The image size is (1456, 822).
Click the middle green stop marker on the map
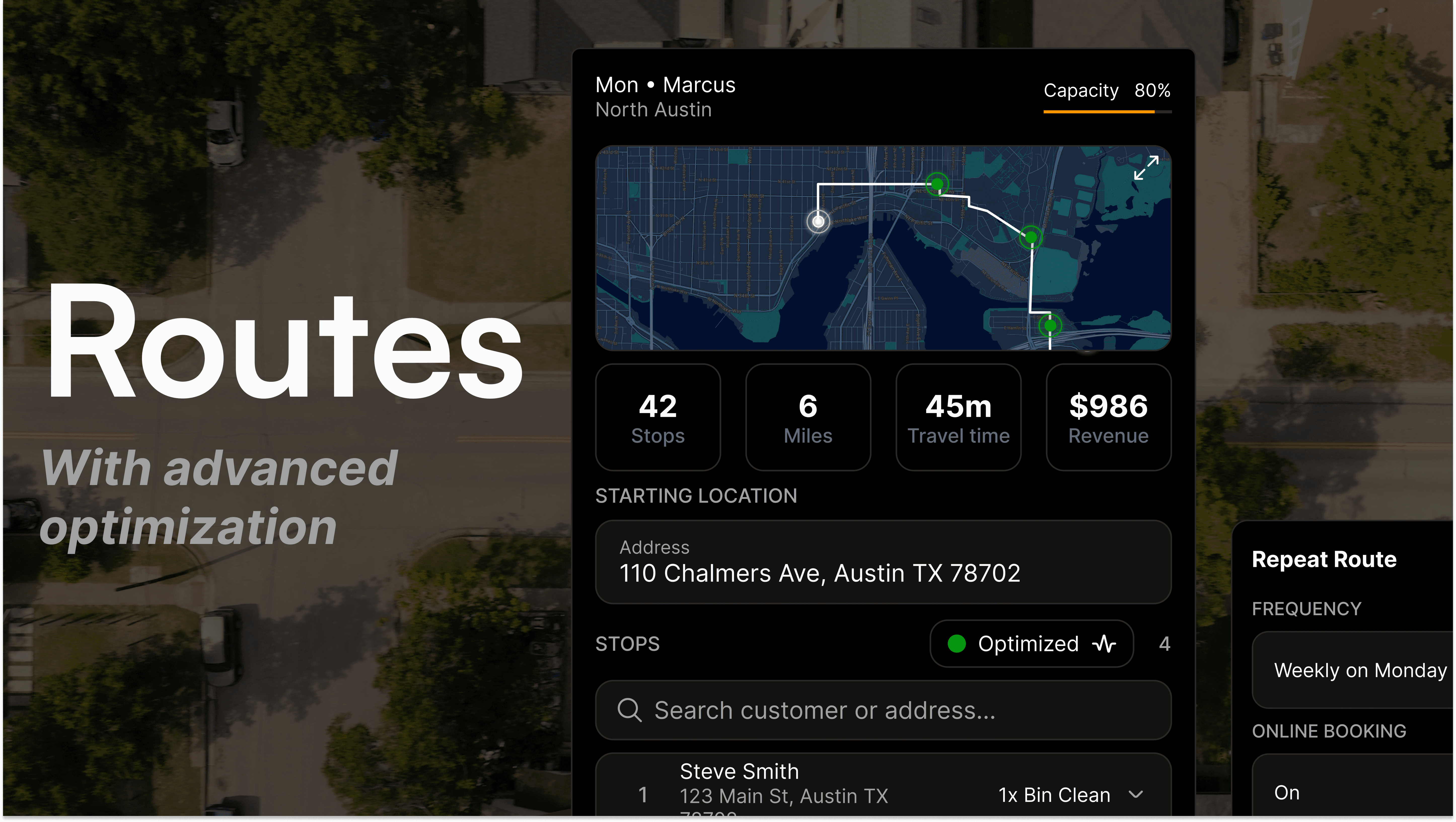[x=1031, y=237]
